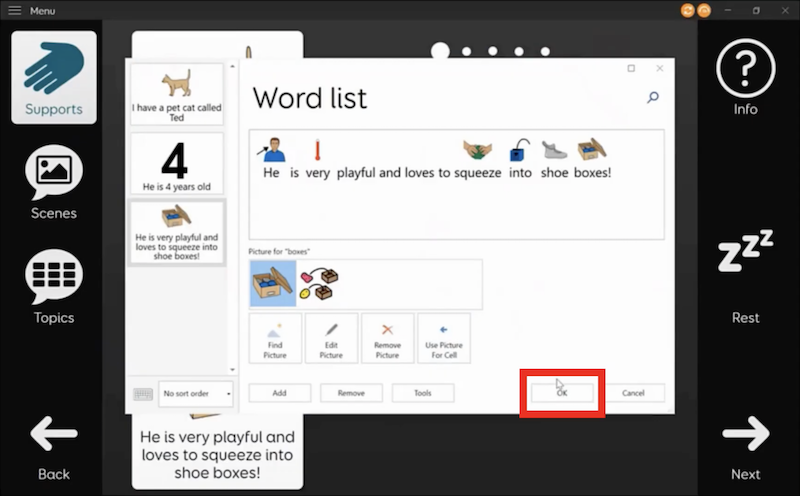This screenshot has width=800, height=496.
Task: Click the keyboard icon beside sort order
Action: click(x=143, y=394)
